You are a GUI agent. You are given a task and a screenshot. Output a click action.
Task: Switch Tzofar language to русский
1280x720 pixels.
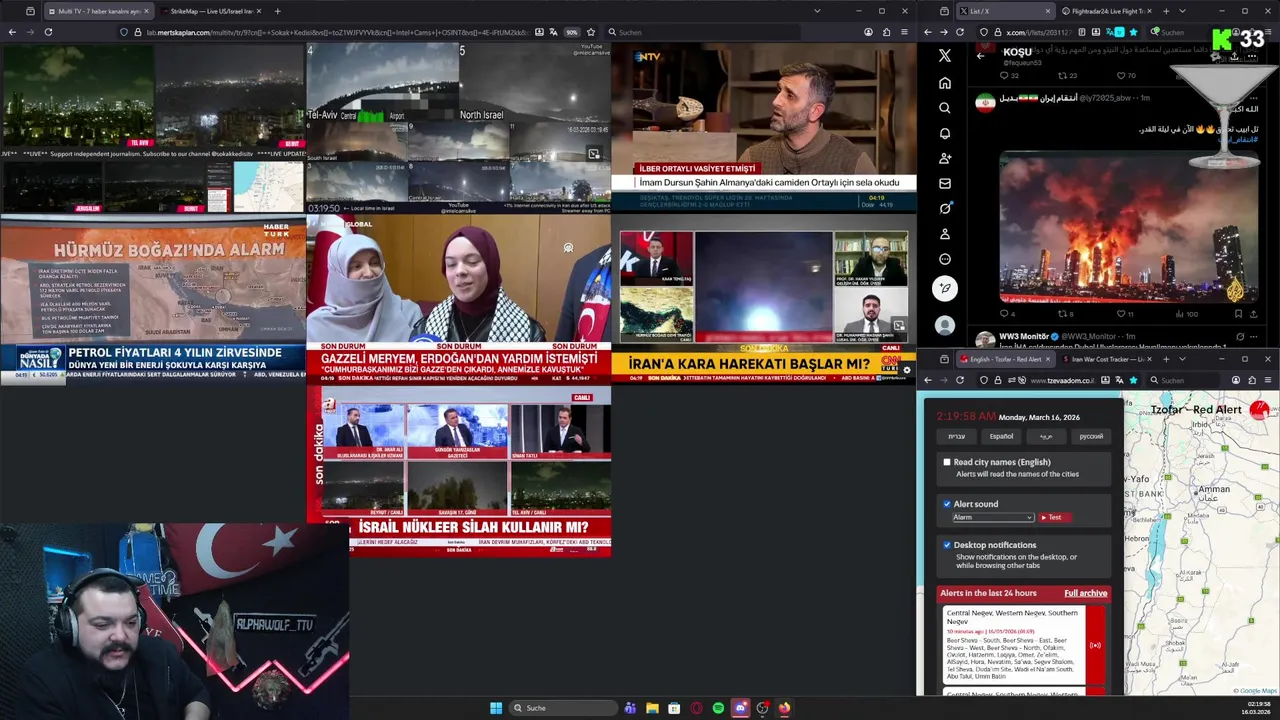[x=1091, y=436]
